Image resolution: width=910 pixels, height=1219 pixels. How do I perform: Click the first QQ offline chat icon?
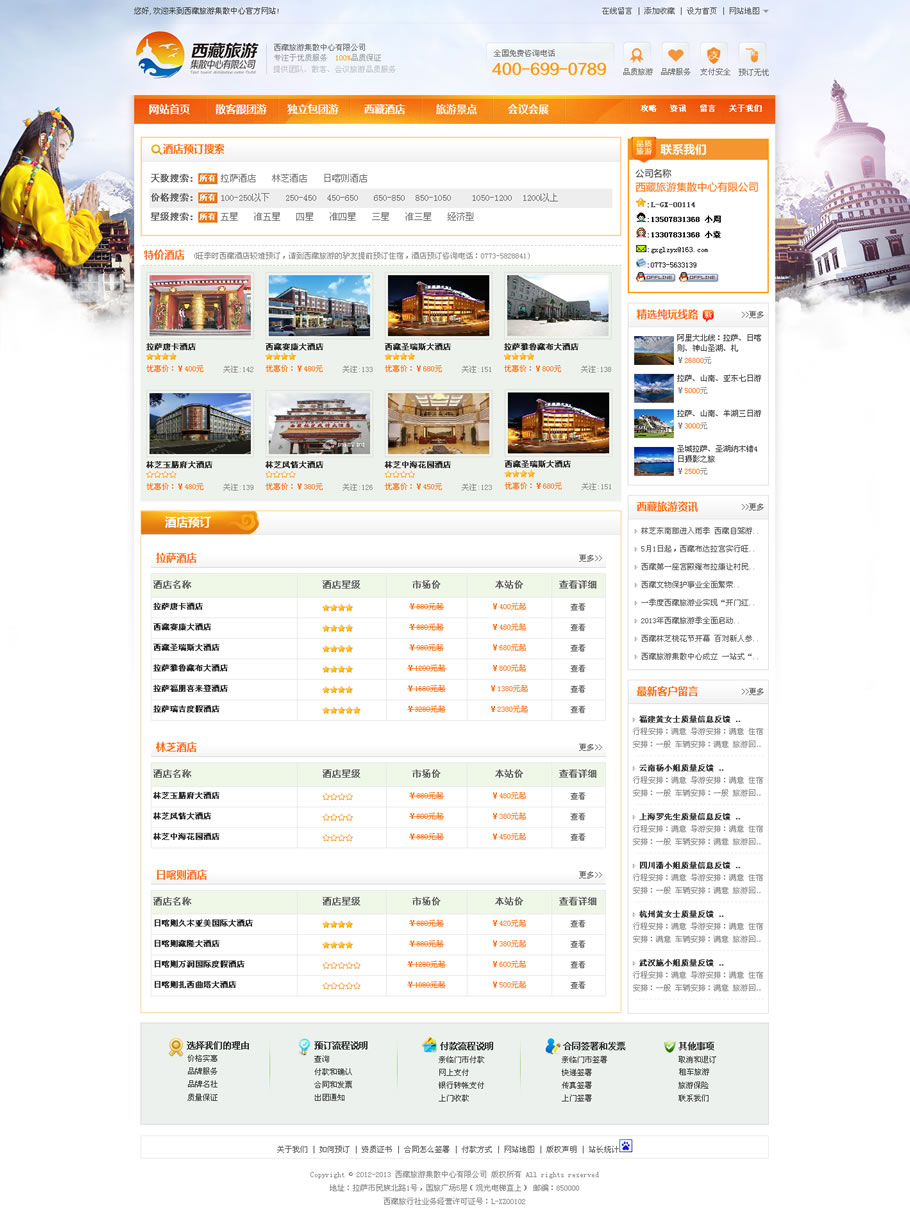click(x=655, y=277)
